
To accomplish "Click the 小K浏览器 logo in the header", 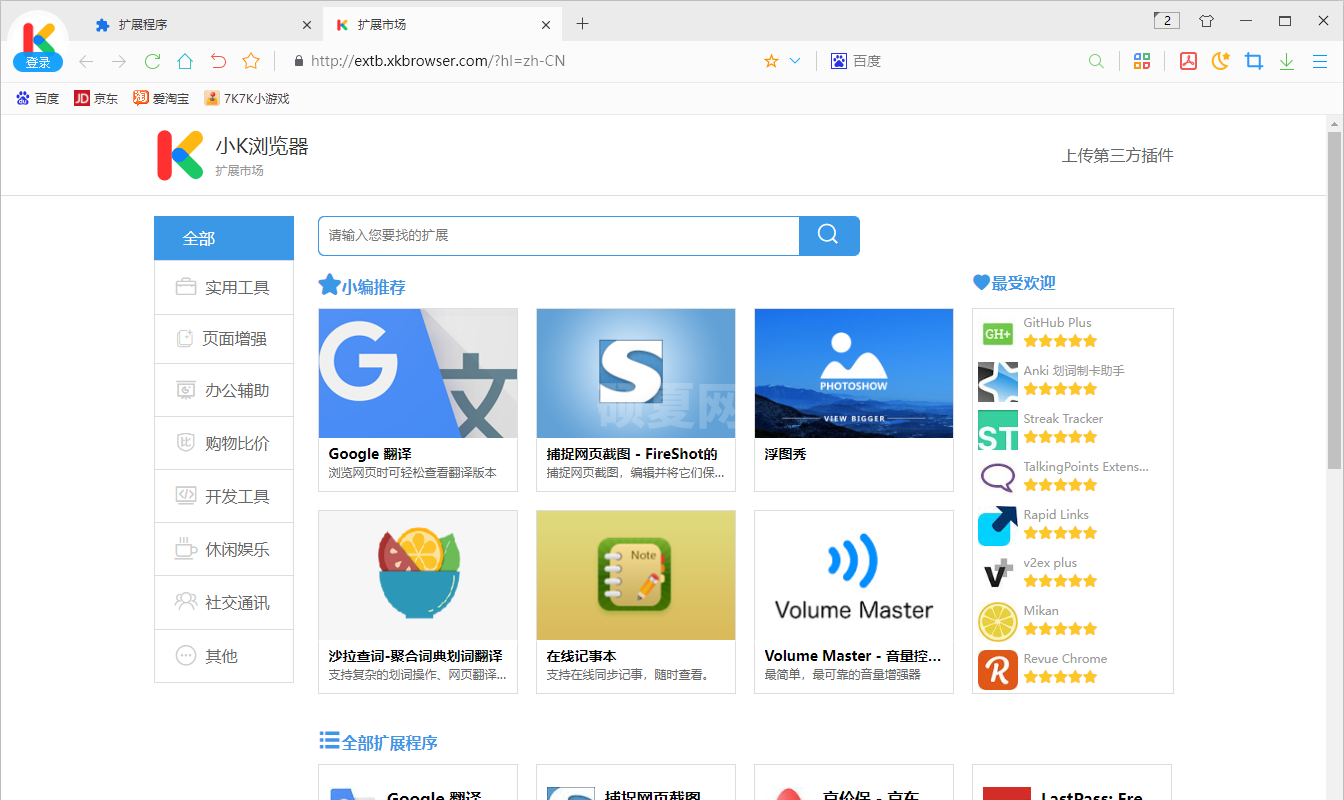I will (x=180, y=156).
